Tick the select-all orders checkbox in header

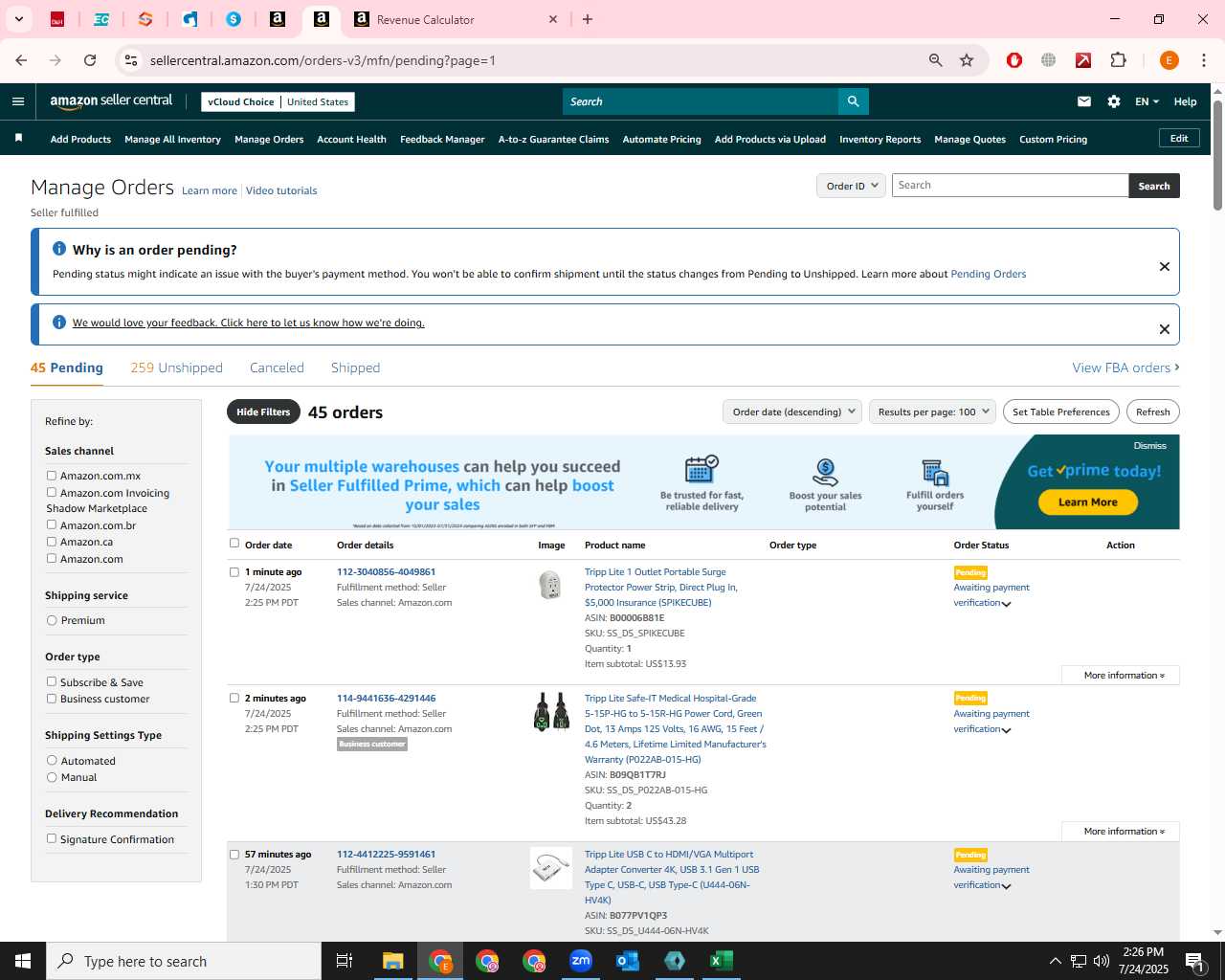pos(234,543)
